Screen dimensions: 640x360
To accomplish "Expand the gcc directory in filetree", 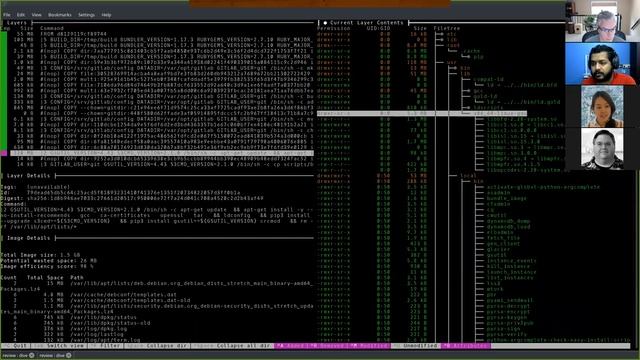I will coord(478,91).
